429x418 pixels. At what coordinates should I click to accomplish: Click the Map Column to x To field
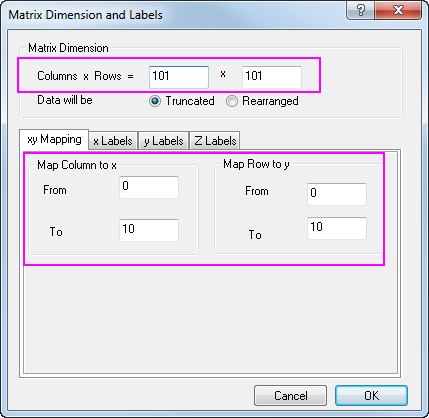pyautogui.click(x=149, y=230)
